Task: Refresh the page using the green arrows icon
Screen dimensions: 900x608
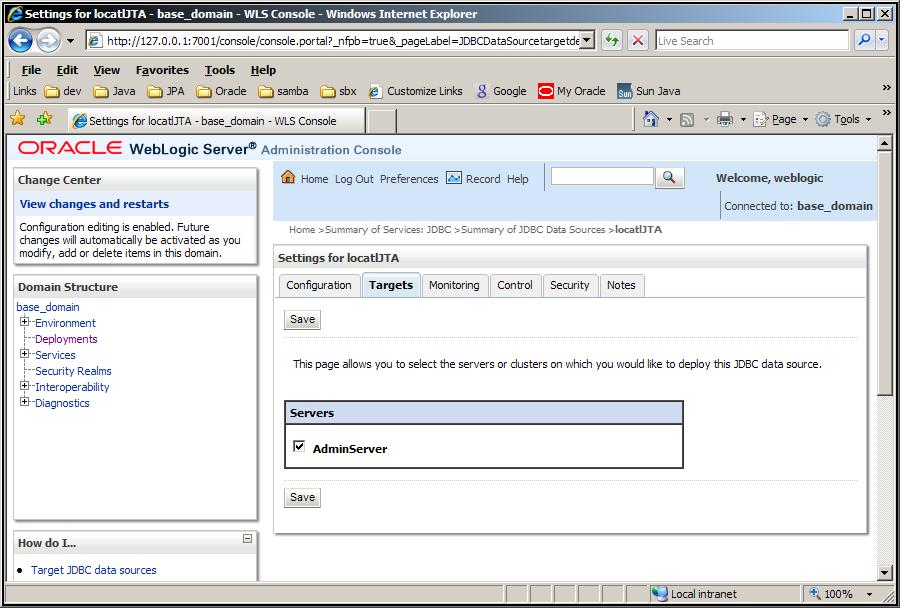Action: (612, 41)
